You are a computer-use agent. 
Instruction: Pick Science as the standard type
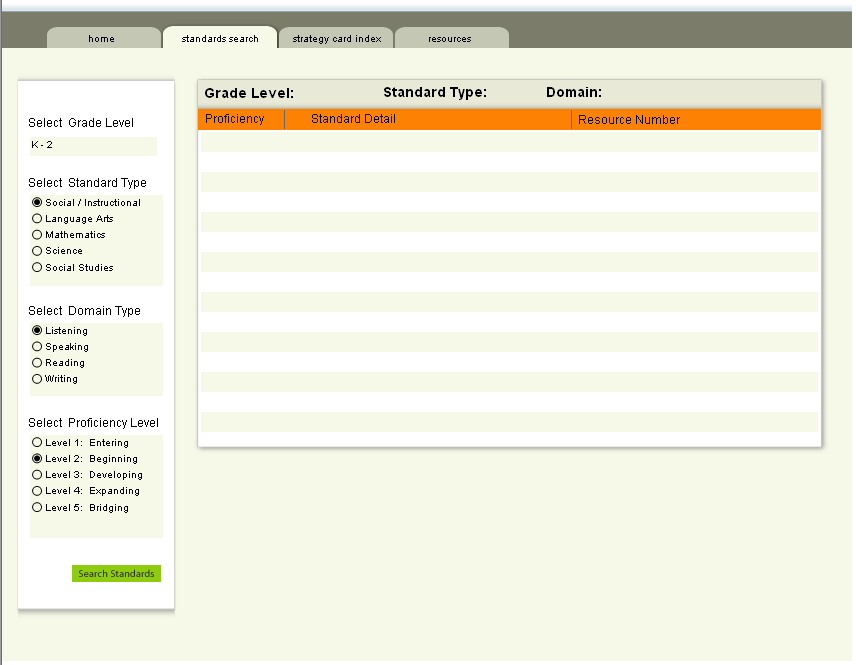(x=37, y=251)
